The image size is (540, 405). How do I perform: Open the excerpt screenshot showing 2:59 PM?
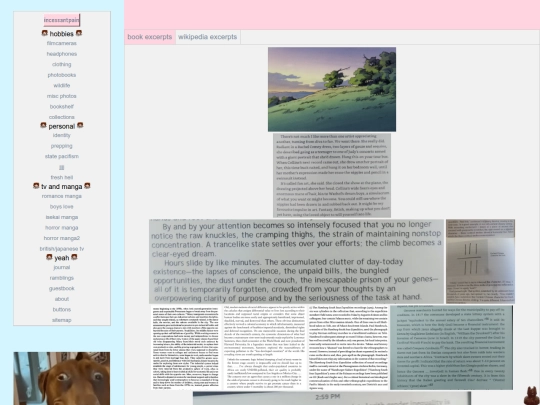click(332, 398)
